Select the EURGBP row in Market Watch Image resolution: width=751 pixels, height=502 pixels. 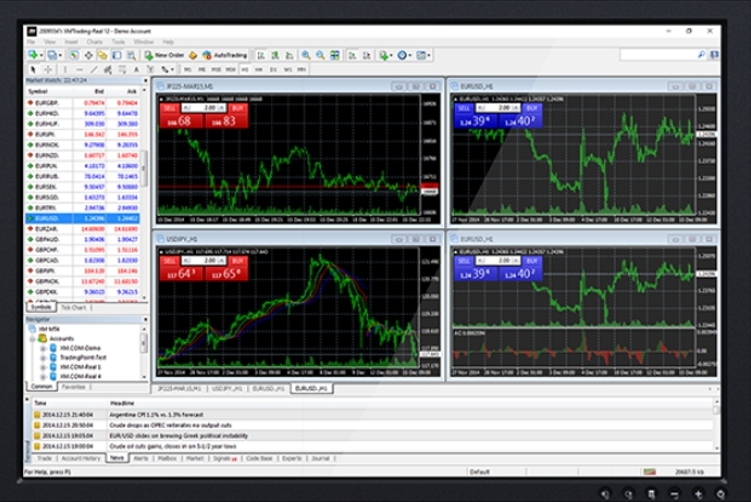tap(82, 103)
